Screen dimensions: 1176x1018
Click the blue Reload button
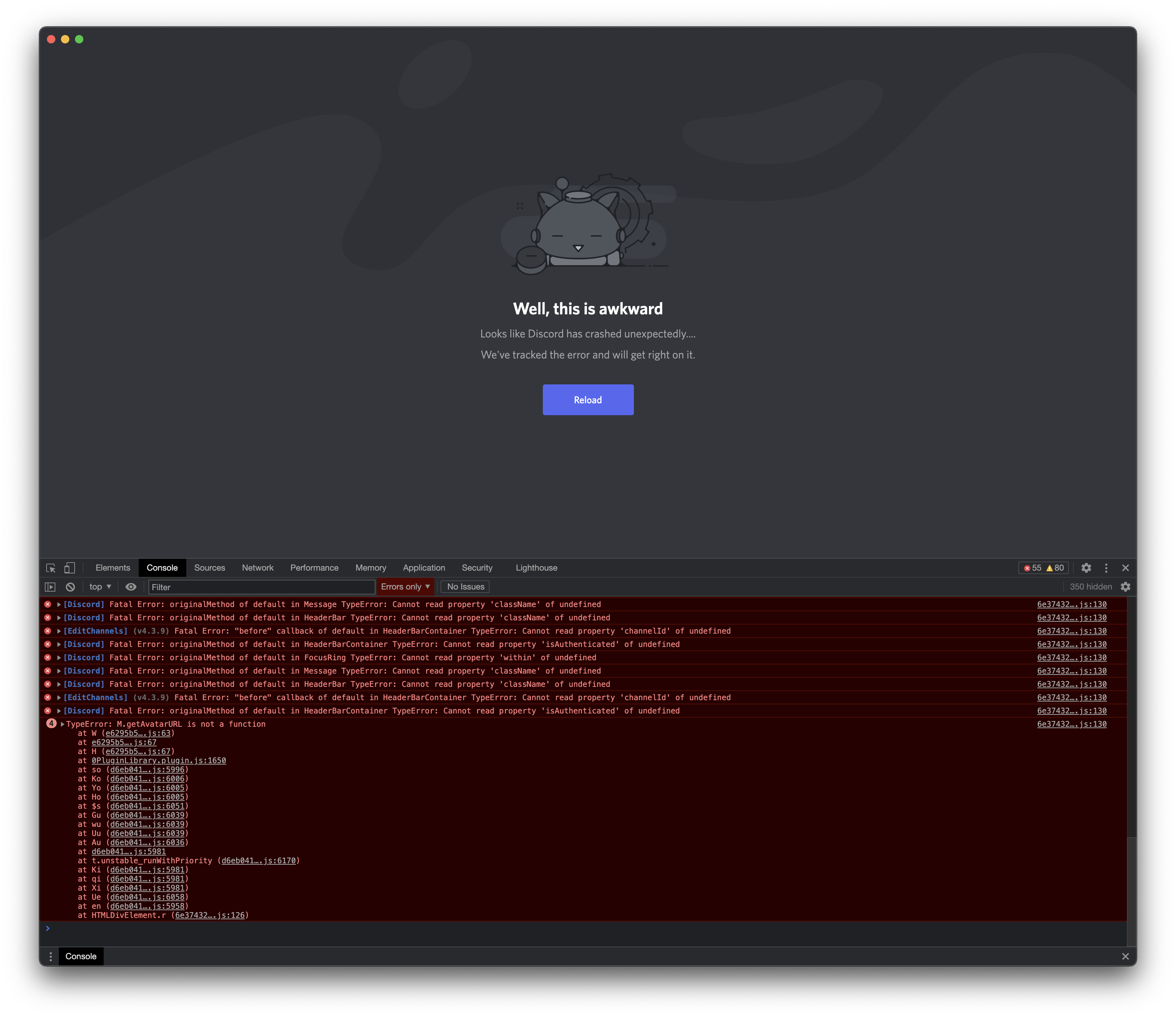click(x=588, y=400)
